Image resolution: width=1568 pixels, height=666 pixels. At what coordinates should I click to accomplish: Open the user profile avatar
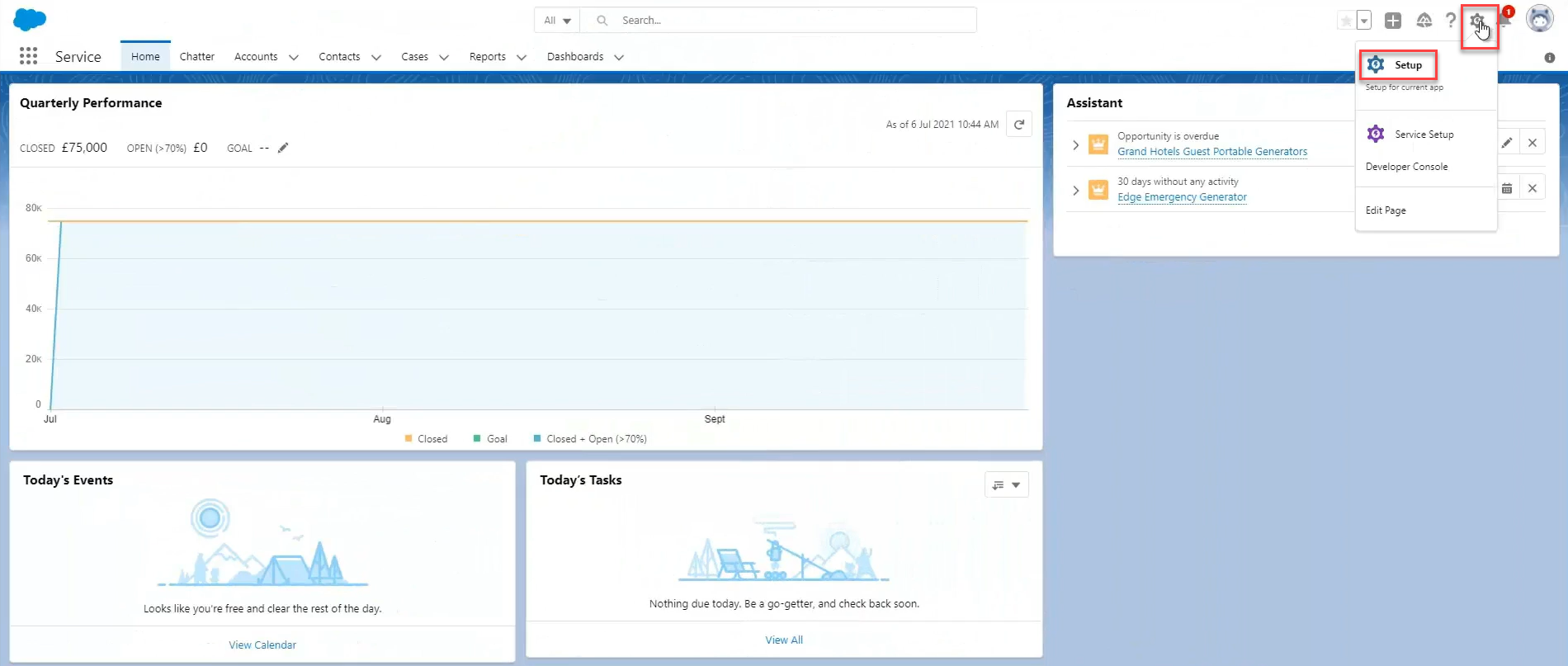[x=1540, y=18]
